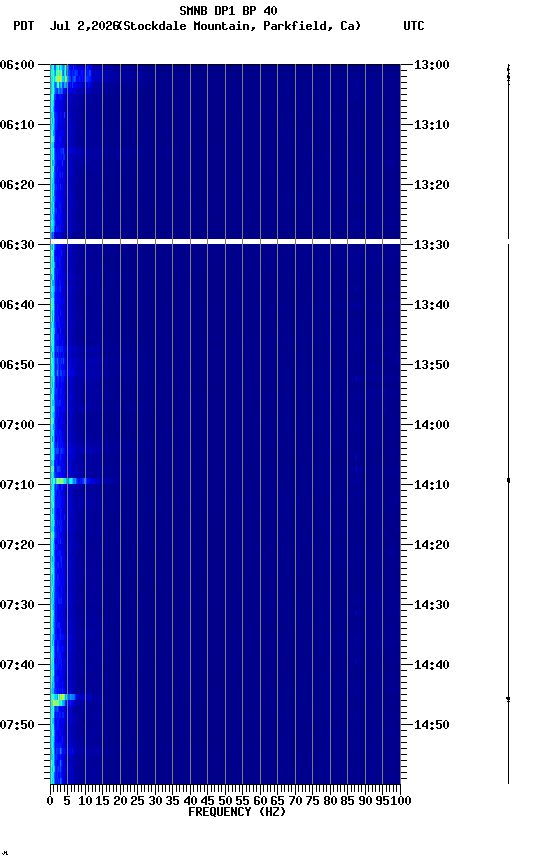The width and height of the screenshot is (552, 864).
Task: Click the 10 Hz frequency axis label
Action: tap(85, 801)
